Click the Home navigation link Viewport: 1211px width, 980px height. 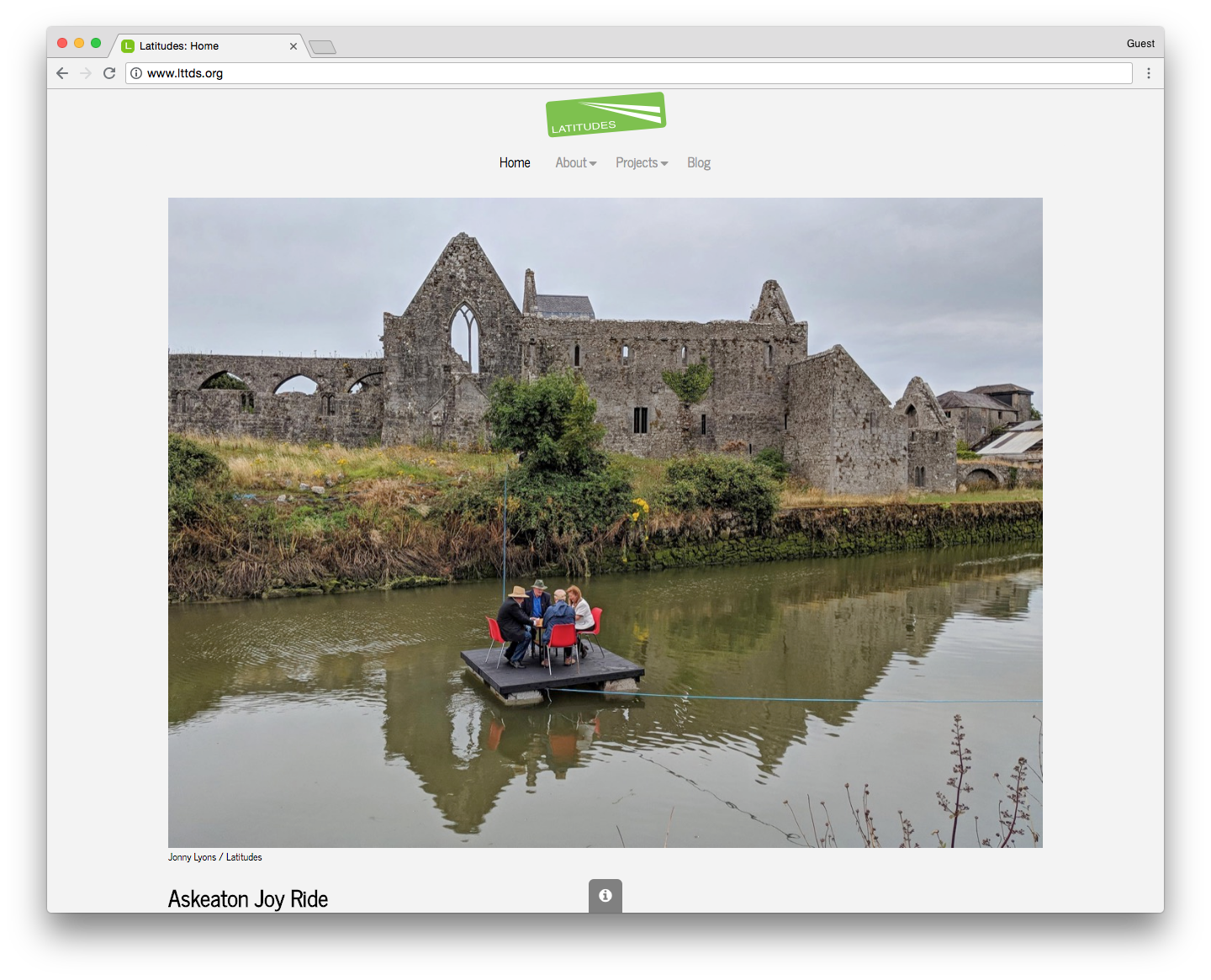tap(515, 163)
